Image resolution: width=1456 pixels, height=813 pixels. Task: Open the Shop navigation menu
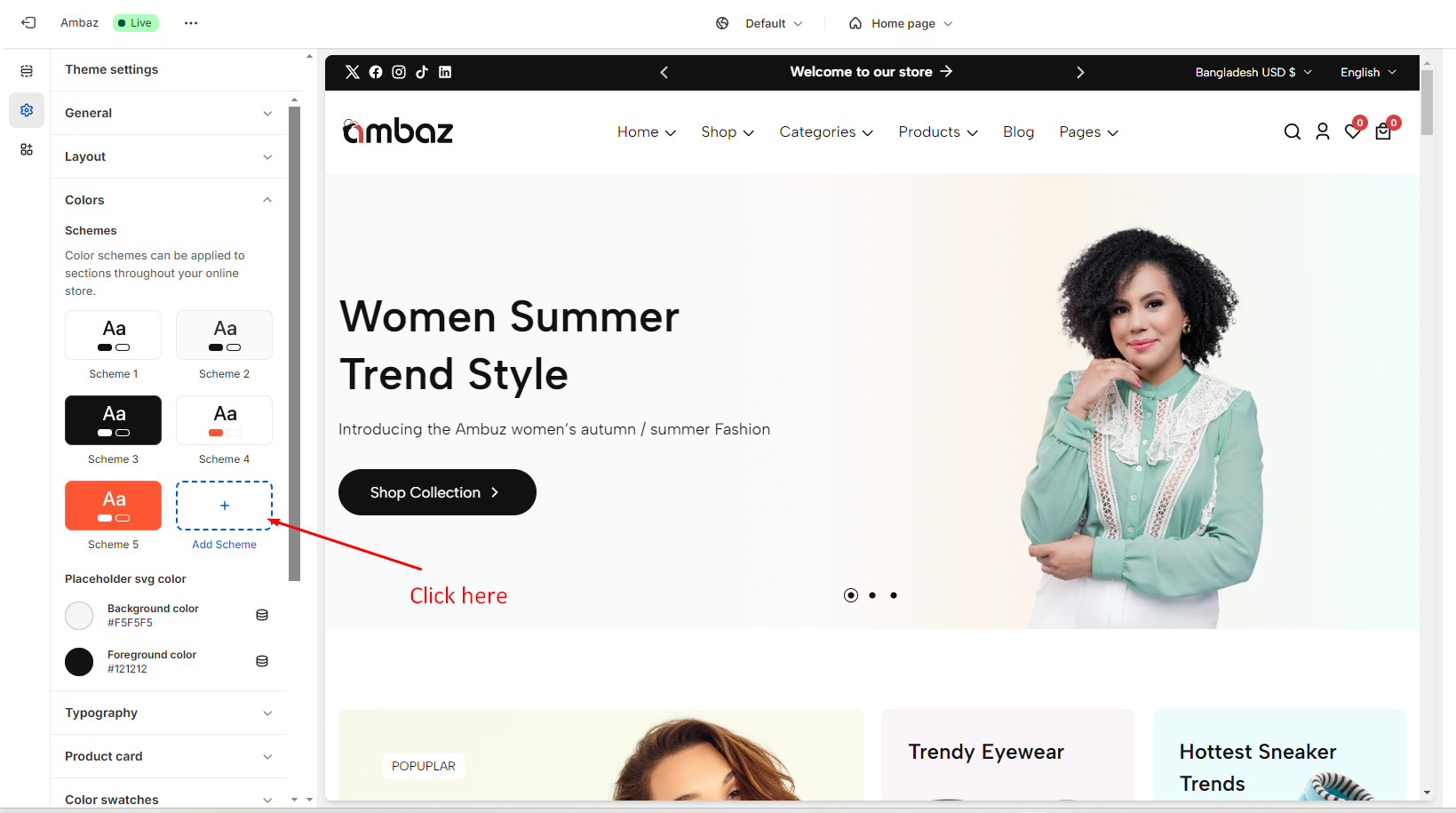tap(728, 132)
